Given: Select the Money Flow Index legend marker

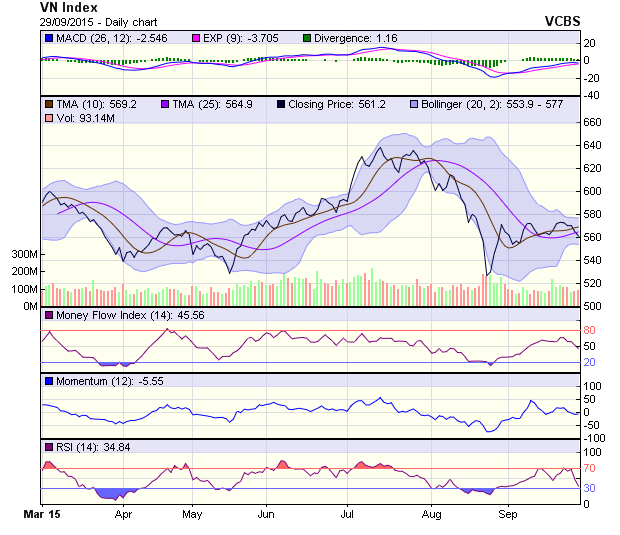Looking at the screenshot, I should point(48,316).
